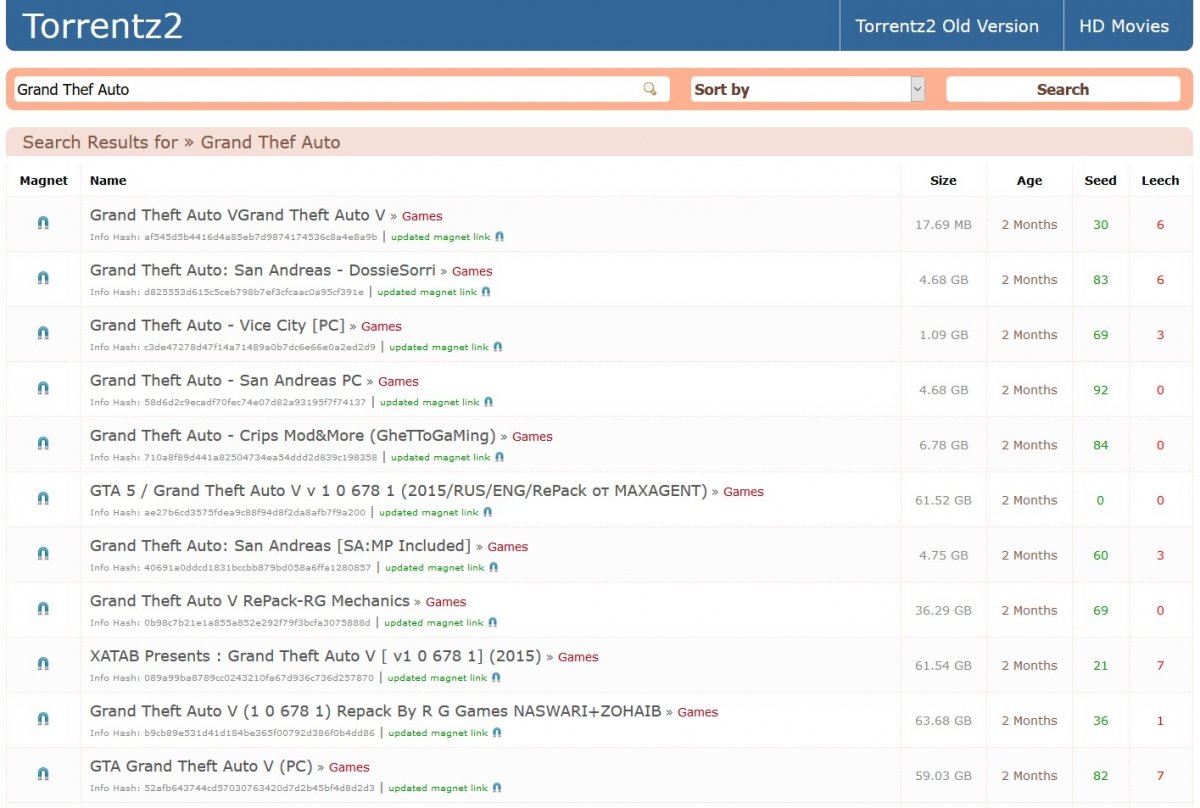The image size is (1200, 808).
Task: Open GTA Grand Theft Auto V (PC) title
Action: pos(201,766)
